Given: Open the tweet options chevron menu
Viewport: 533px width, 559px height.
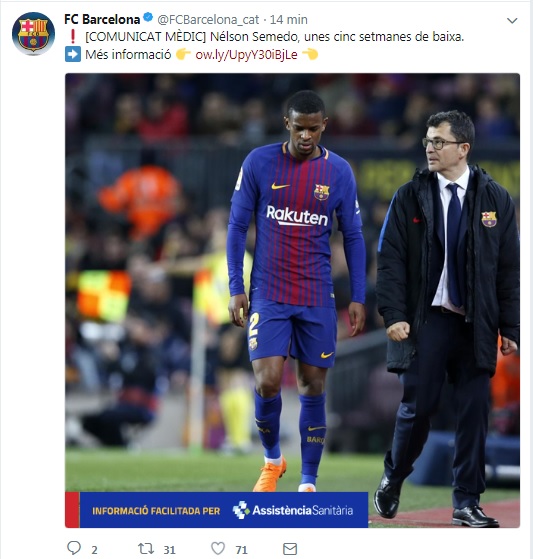Looking at the screenshot, I should point(512,21).
